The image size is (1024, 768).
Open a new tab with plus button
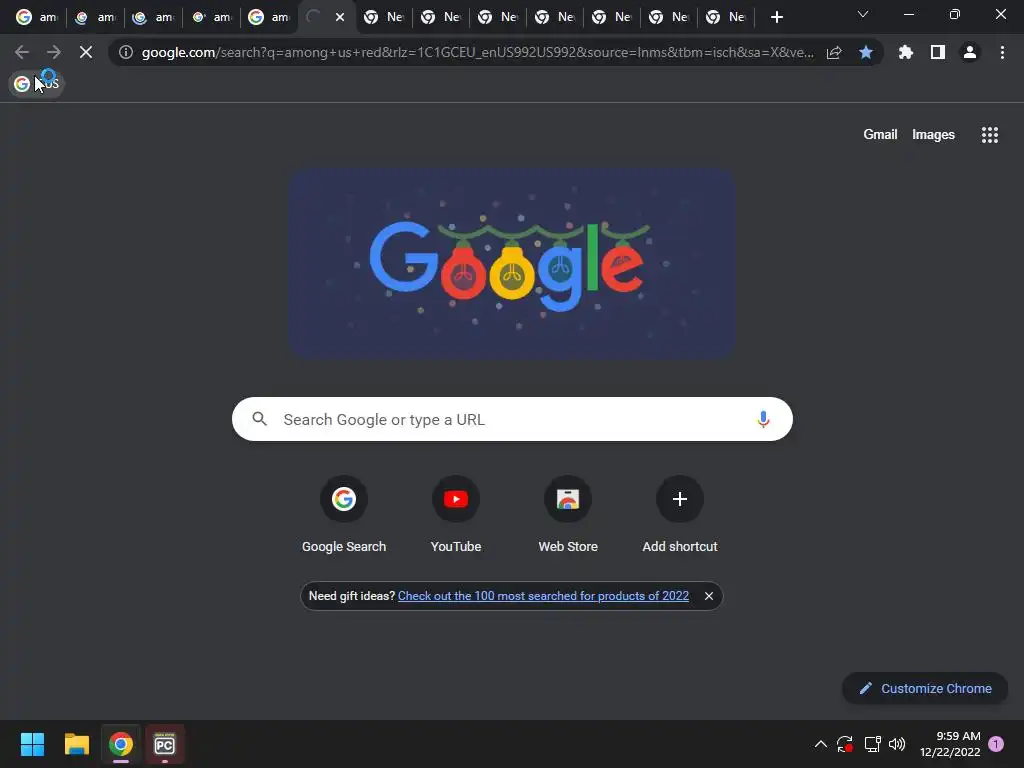click(776, 17)
